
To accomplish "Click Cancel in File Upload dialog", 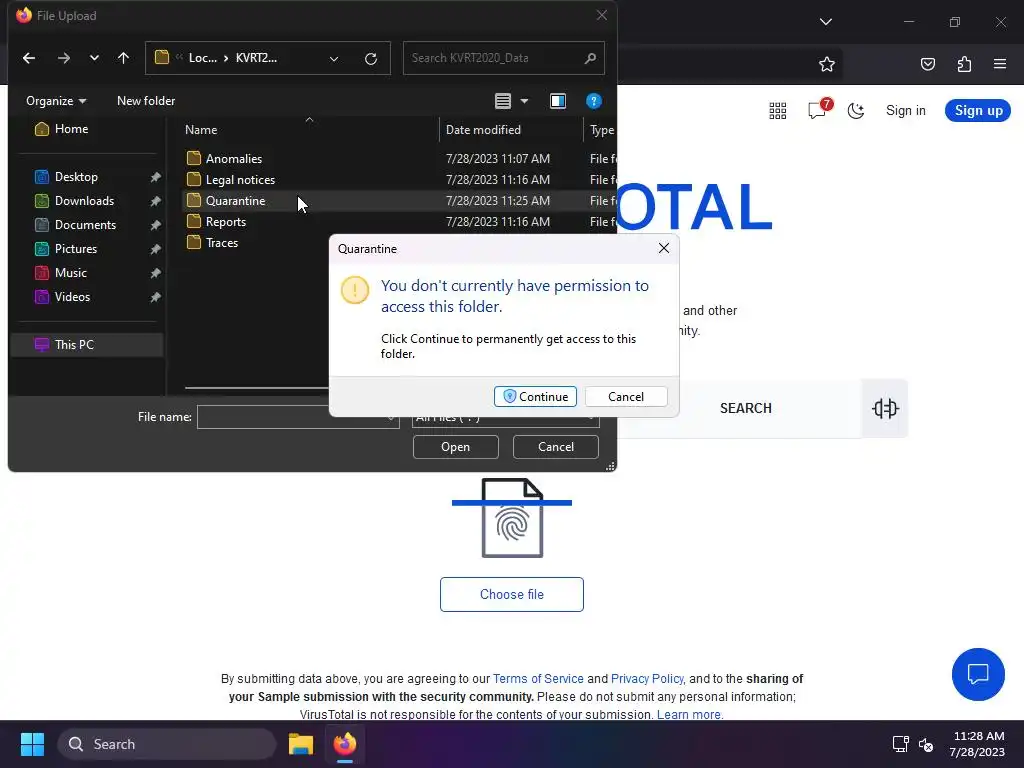I will pyautogui.click(x=556, y=447).
